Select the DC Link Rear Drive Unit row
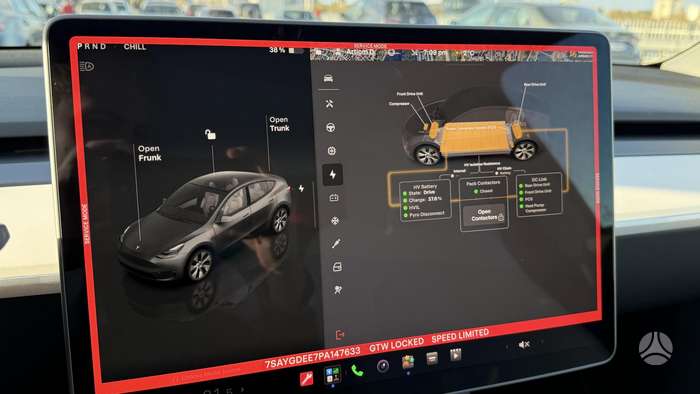Image resolution: width=700 pixels, height=394 pixels. point(535,185)
